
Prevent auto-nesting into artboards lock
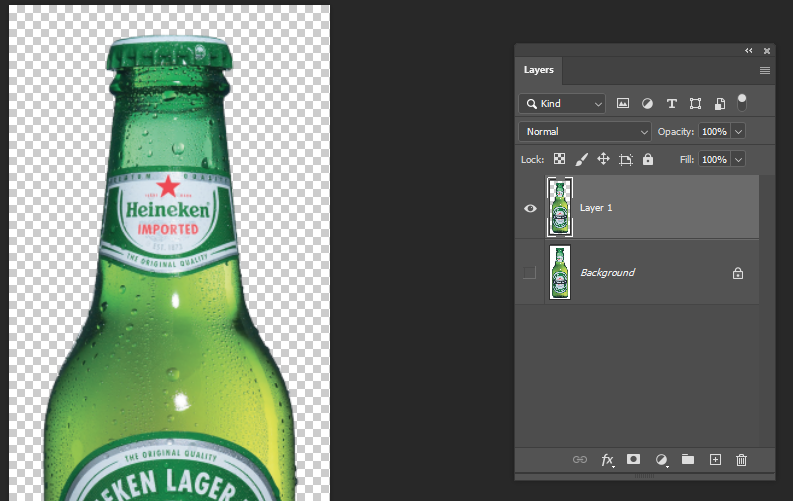coord(626,160)
